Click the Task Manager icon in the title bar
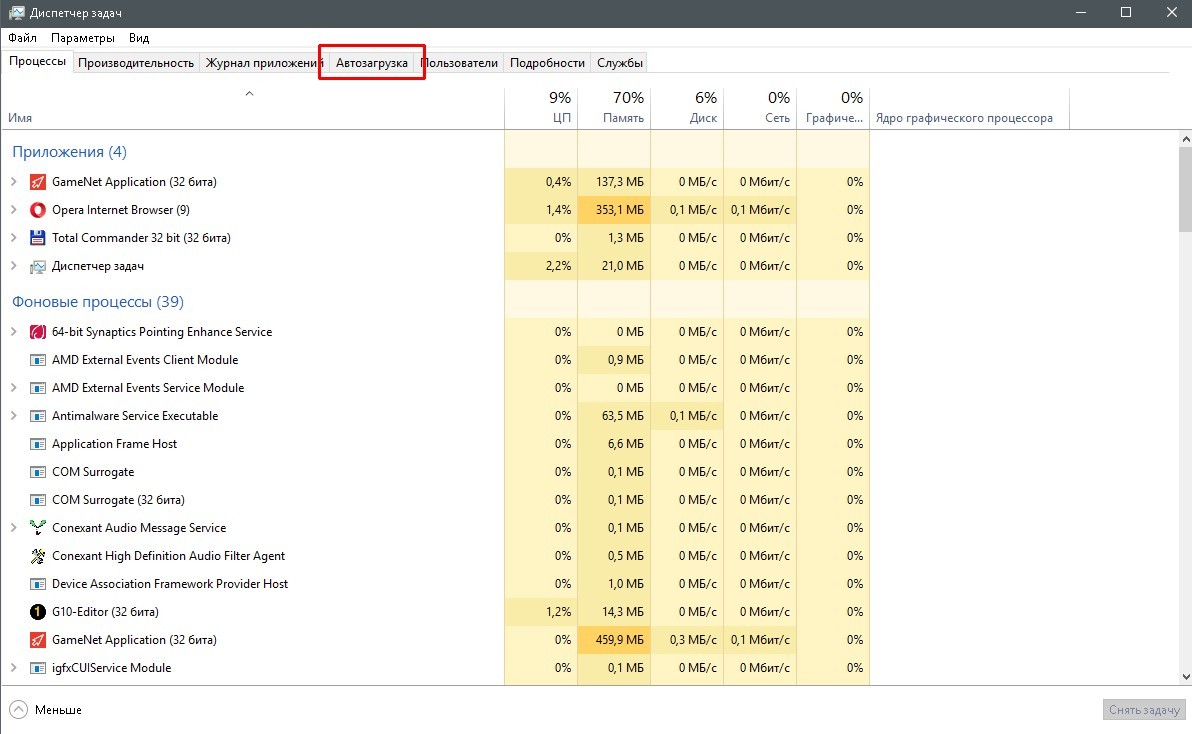This screenshot has width=1192, height=734. [x=16, y=13]
